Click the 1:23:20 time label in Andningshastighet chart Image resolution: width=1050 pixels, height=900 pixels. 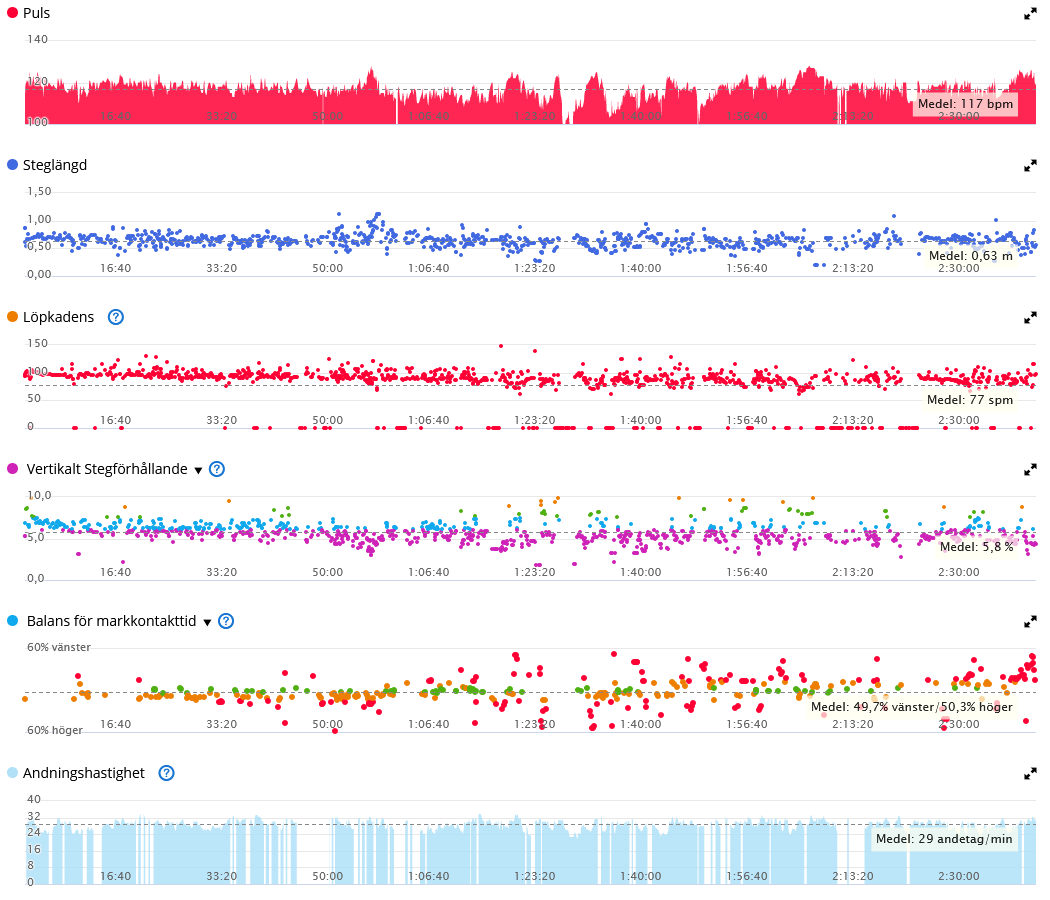point(534,877)
